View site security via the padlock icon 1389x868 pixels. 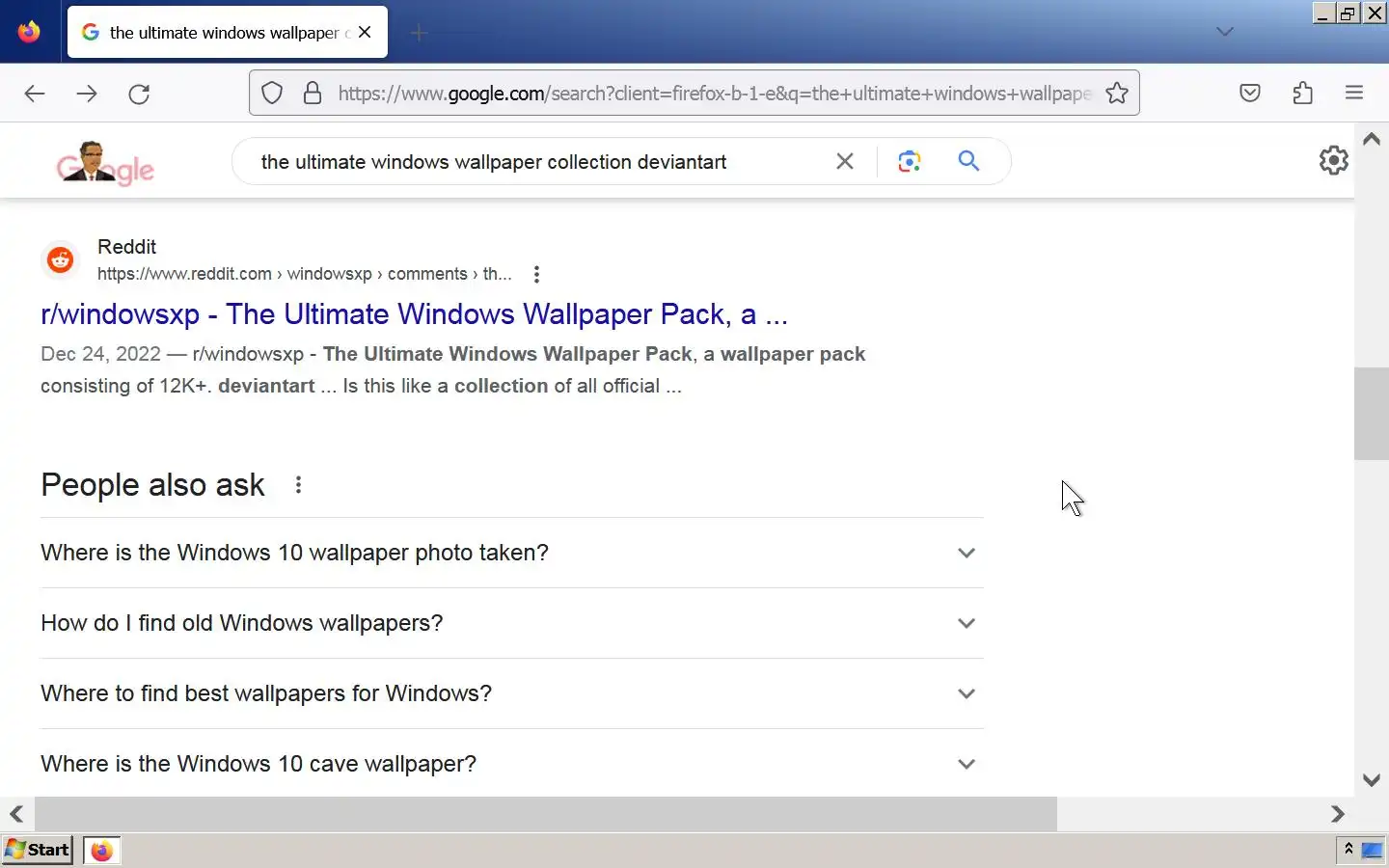point(313,94)
